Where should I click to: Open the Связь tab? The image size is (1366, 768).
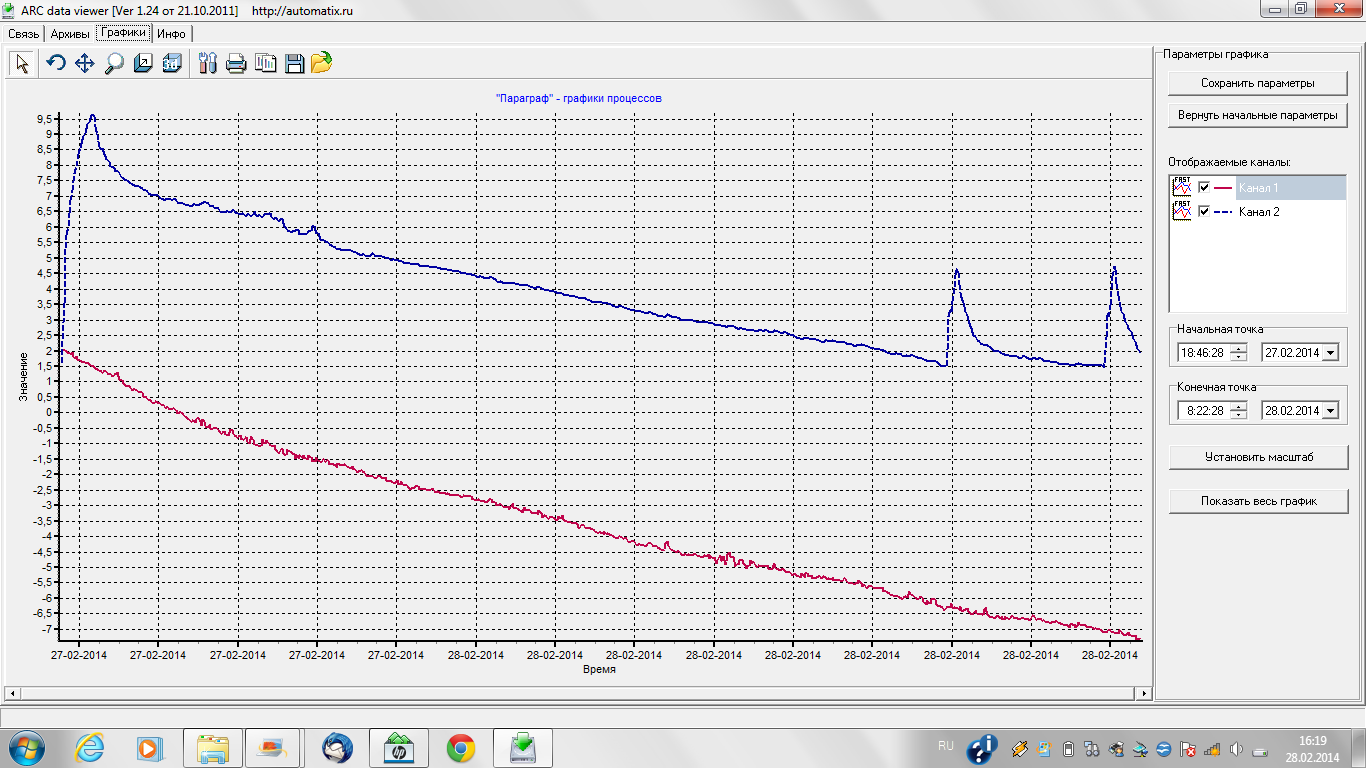coord(24,34)
